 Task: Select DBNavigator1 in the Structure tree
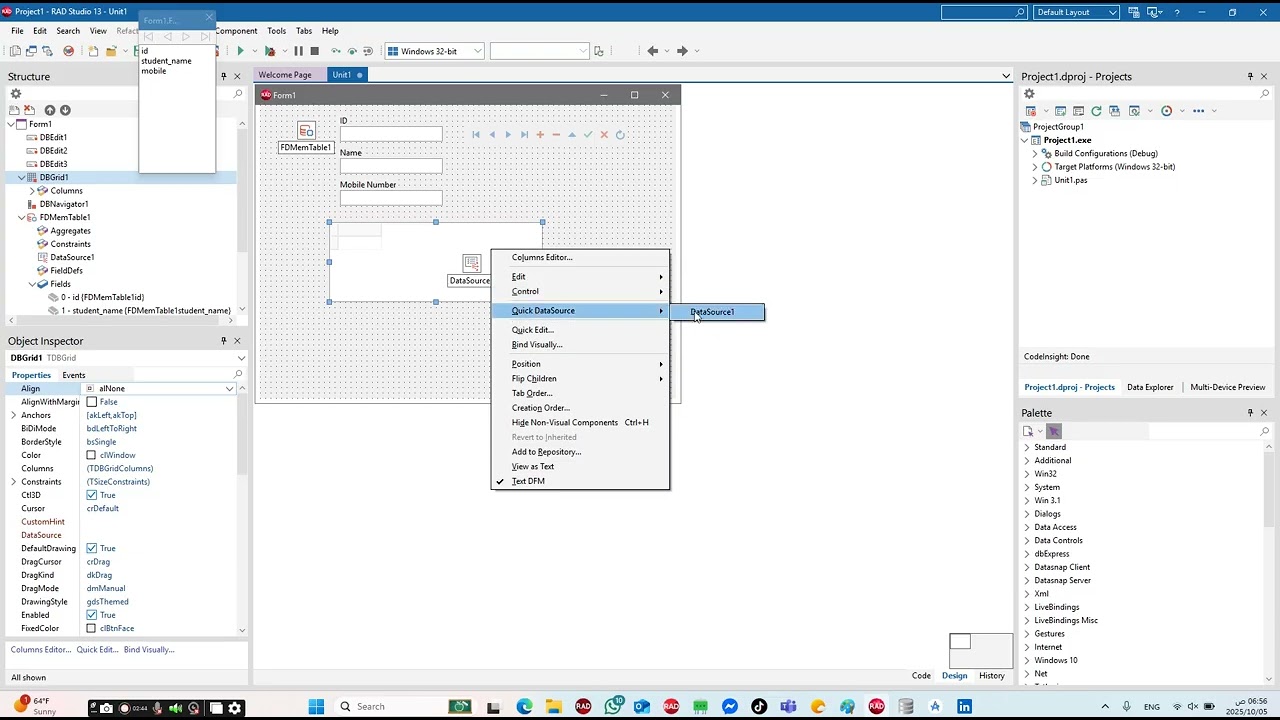[64, 204]
